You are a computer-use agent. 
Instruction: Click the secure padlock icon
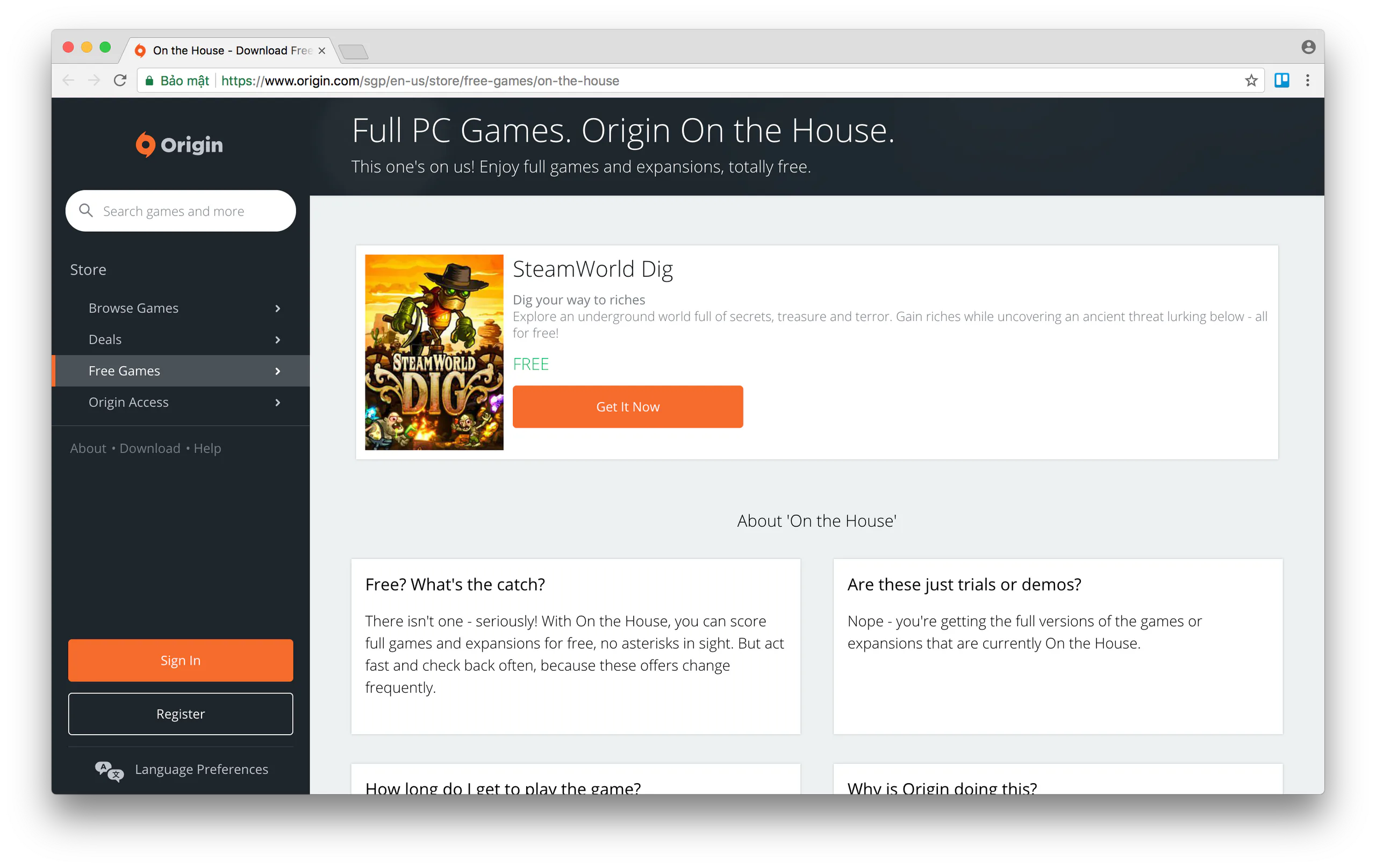point(149,81)
